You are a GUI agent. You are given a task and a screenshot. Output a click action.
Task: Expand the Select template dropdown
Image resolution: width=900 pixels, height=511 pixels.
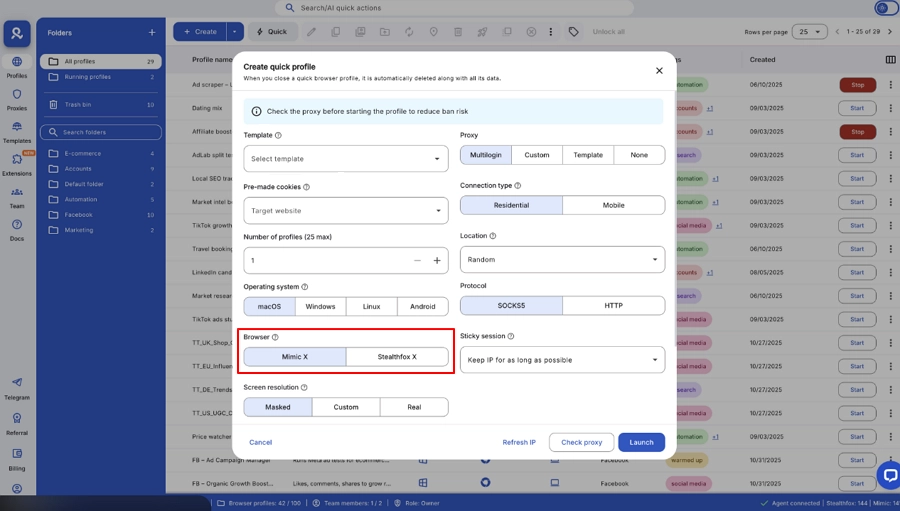click(x=346, y=159)
